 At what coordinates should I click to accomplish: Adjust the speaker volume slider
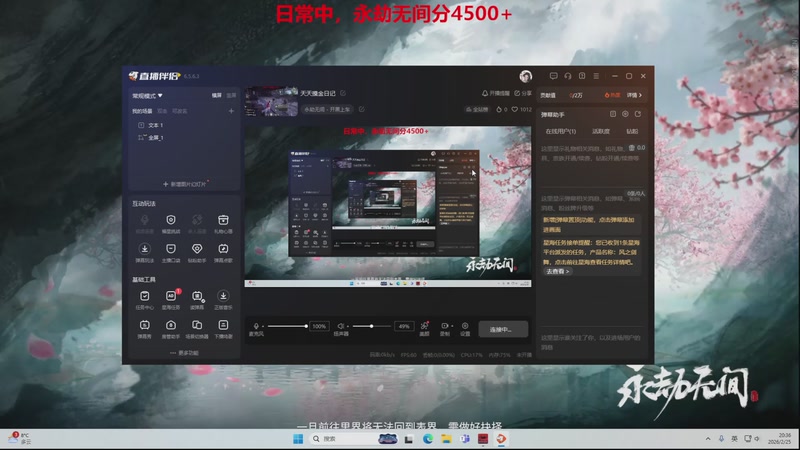[371, 326]
